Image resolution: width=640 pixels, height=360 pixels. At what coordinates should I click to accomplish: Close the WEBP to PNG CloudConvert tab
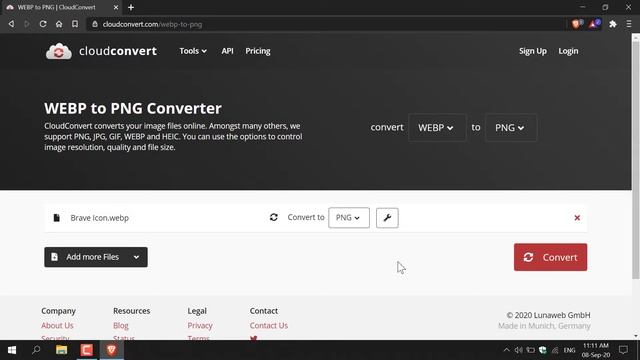pyautogui.click(x=116, y=7)
